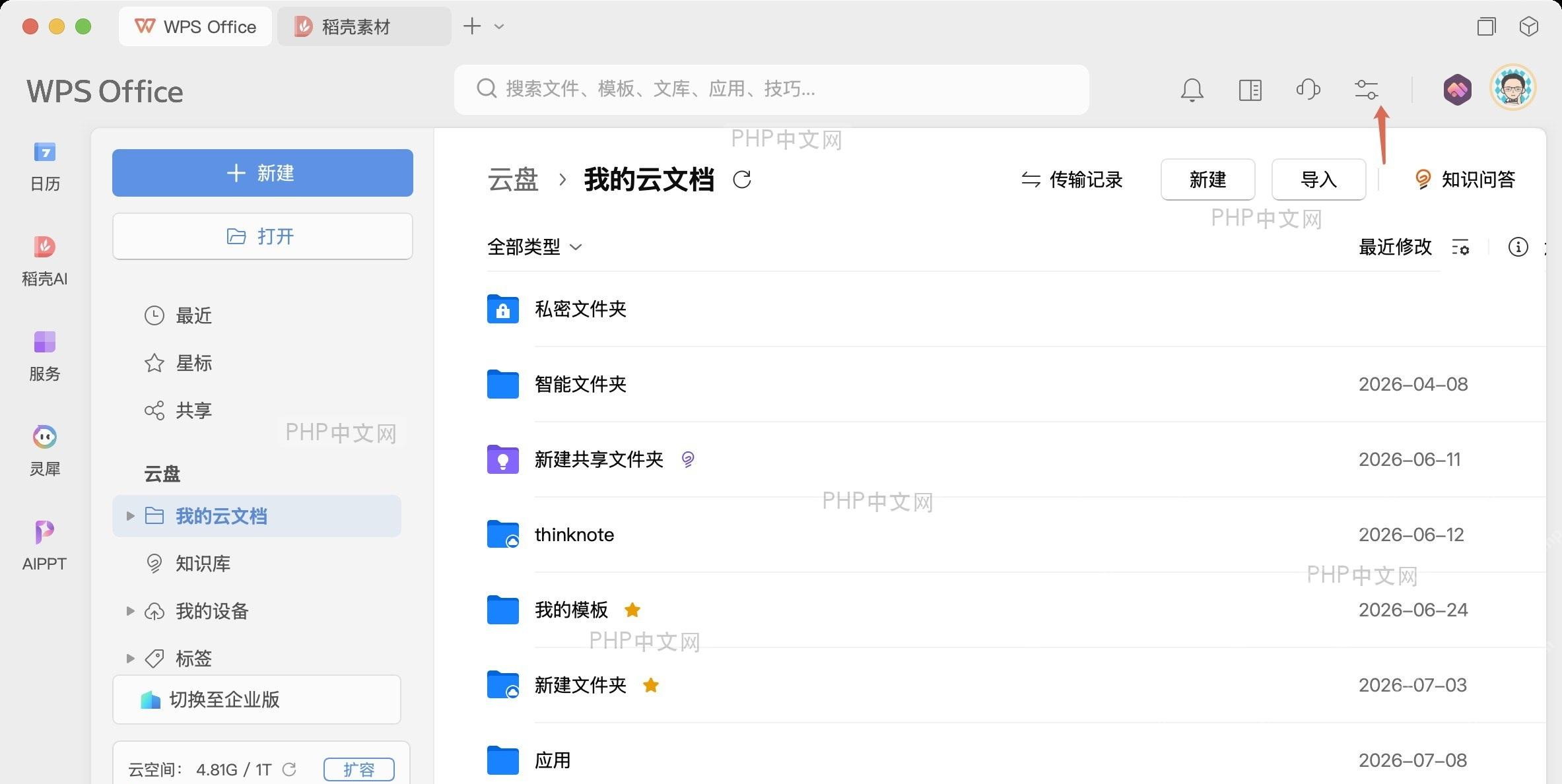Image resolution: width=1562 pixels, height=784 pixels.
Task: Click the window tile icon in title bar
Action: pos(1486,26)
